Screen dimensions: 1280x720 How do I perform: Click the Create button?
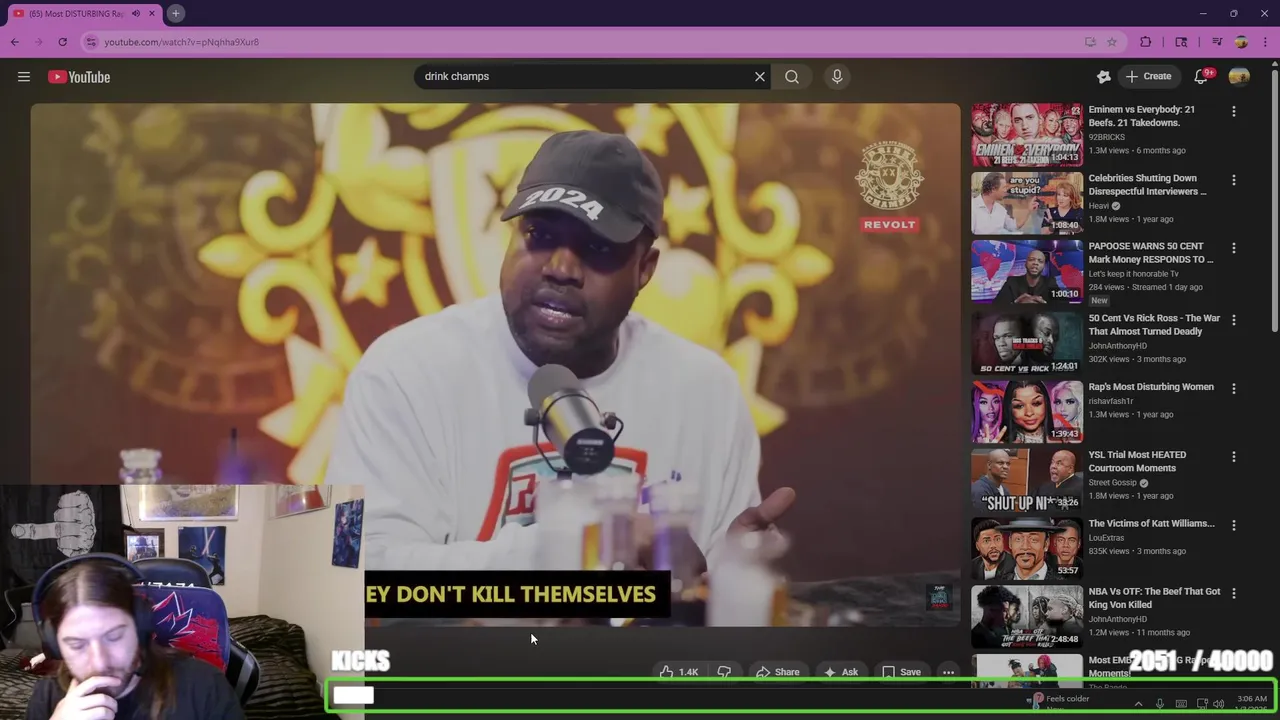tap(1148, 77)
